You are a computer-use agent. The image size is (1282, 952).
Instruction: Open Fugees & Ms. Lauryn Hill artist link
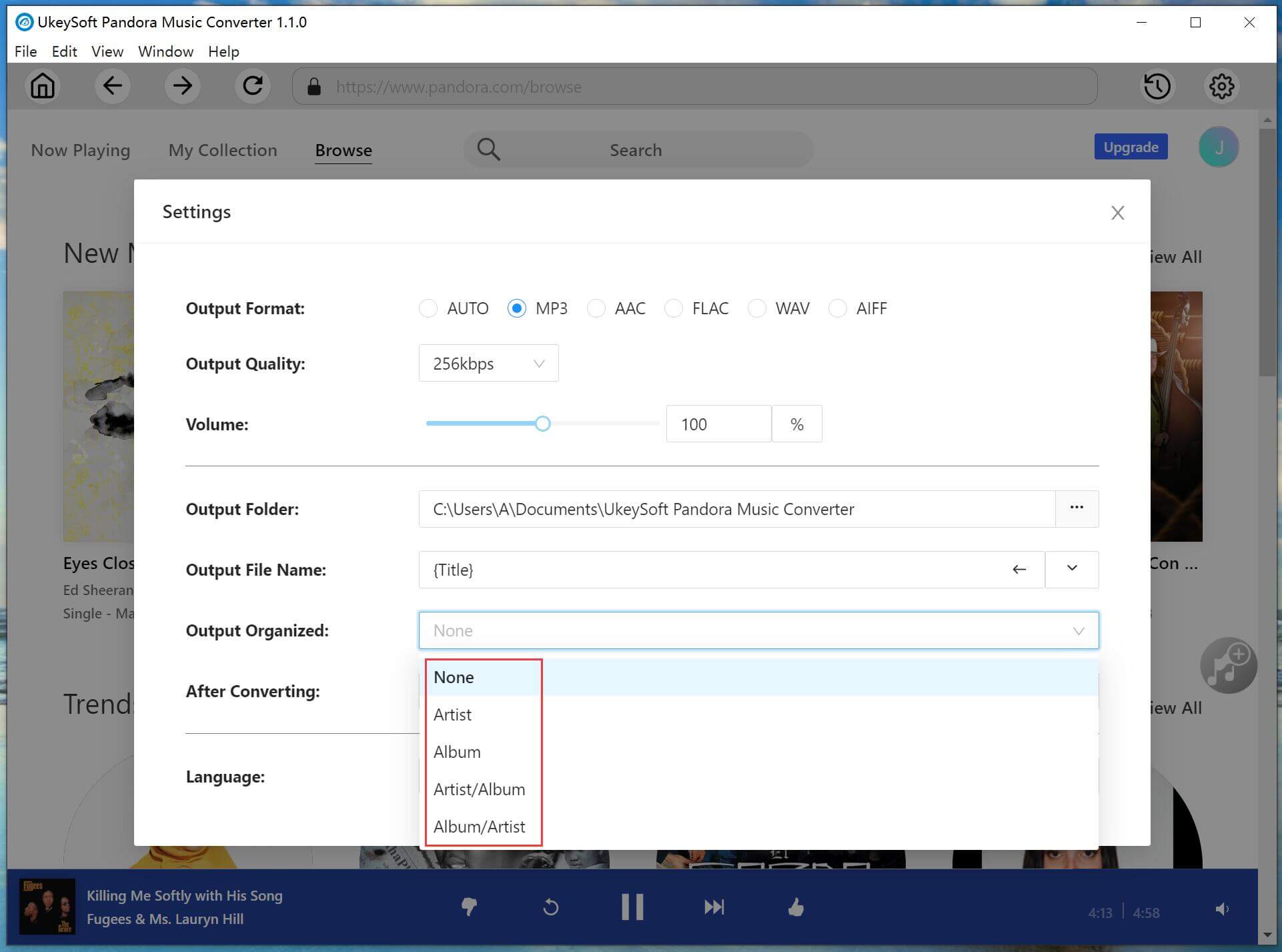tap(165, 919)
